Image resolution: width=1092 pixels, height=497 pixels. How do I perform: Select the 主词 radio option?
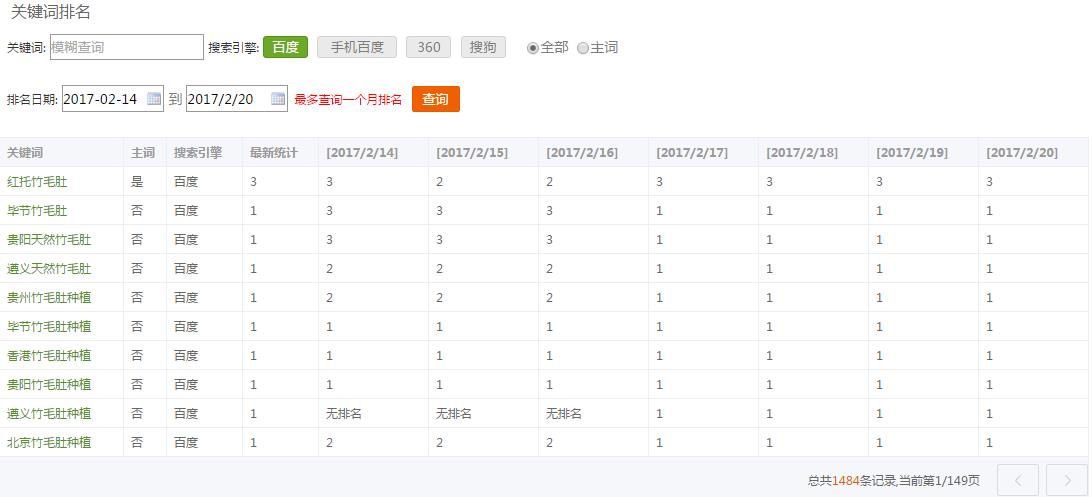tap(583, 48)
